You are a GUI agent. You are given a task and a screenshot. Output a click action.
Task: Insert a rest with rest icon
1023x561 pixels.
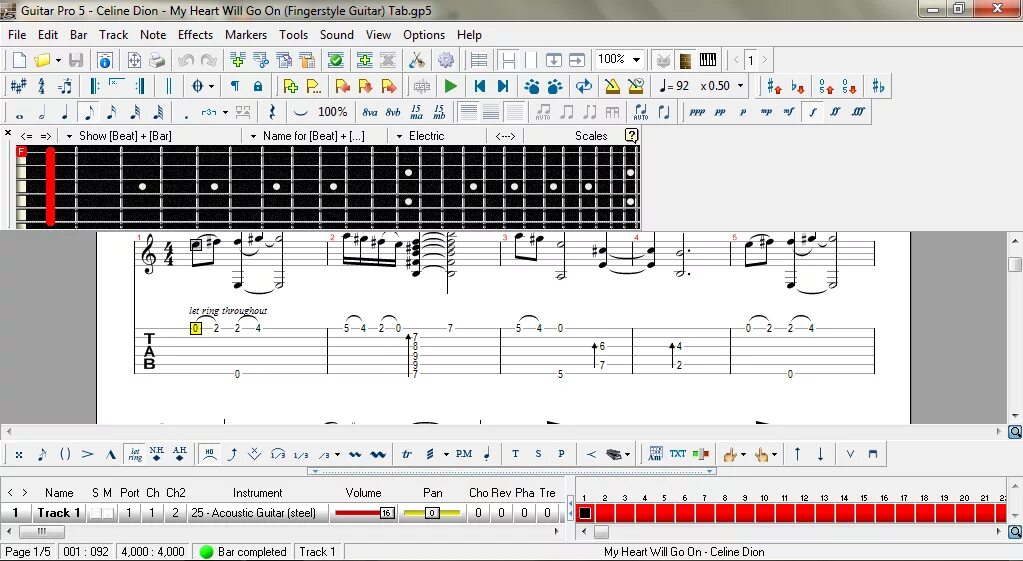pyautogui.click(x=272, y=112)
